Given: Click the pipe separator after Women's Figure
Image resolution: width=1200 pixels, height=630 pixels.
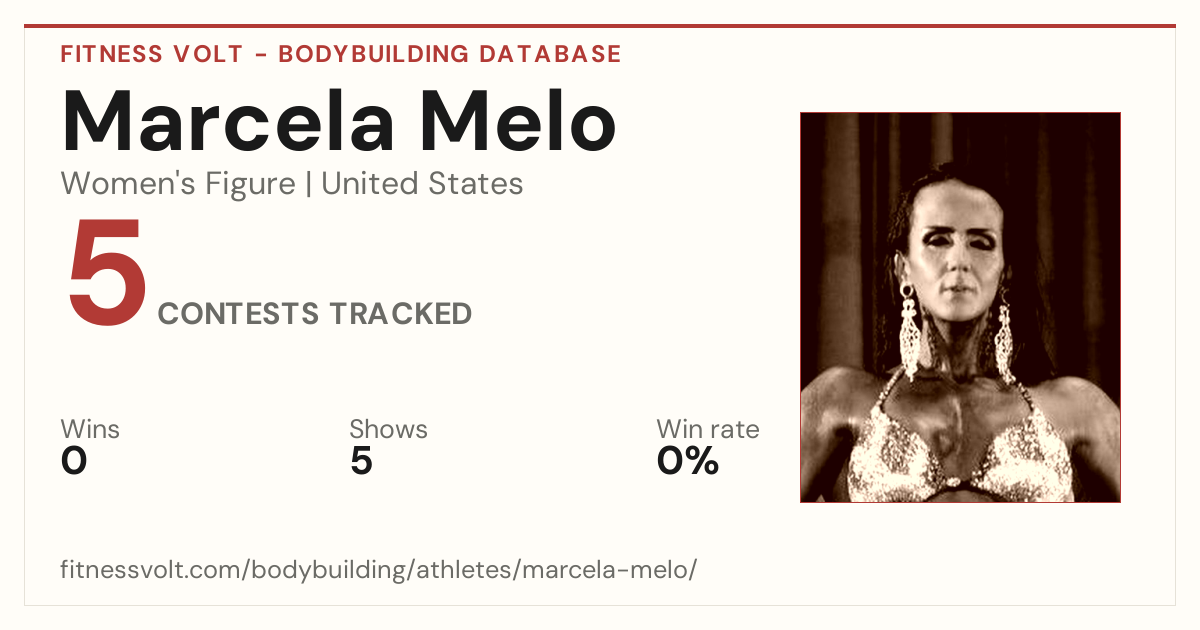Looking at the screenshot, I should 309,184.
